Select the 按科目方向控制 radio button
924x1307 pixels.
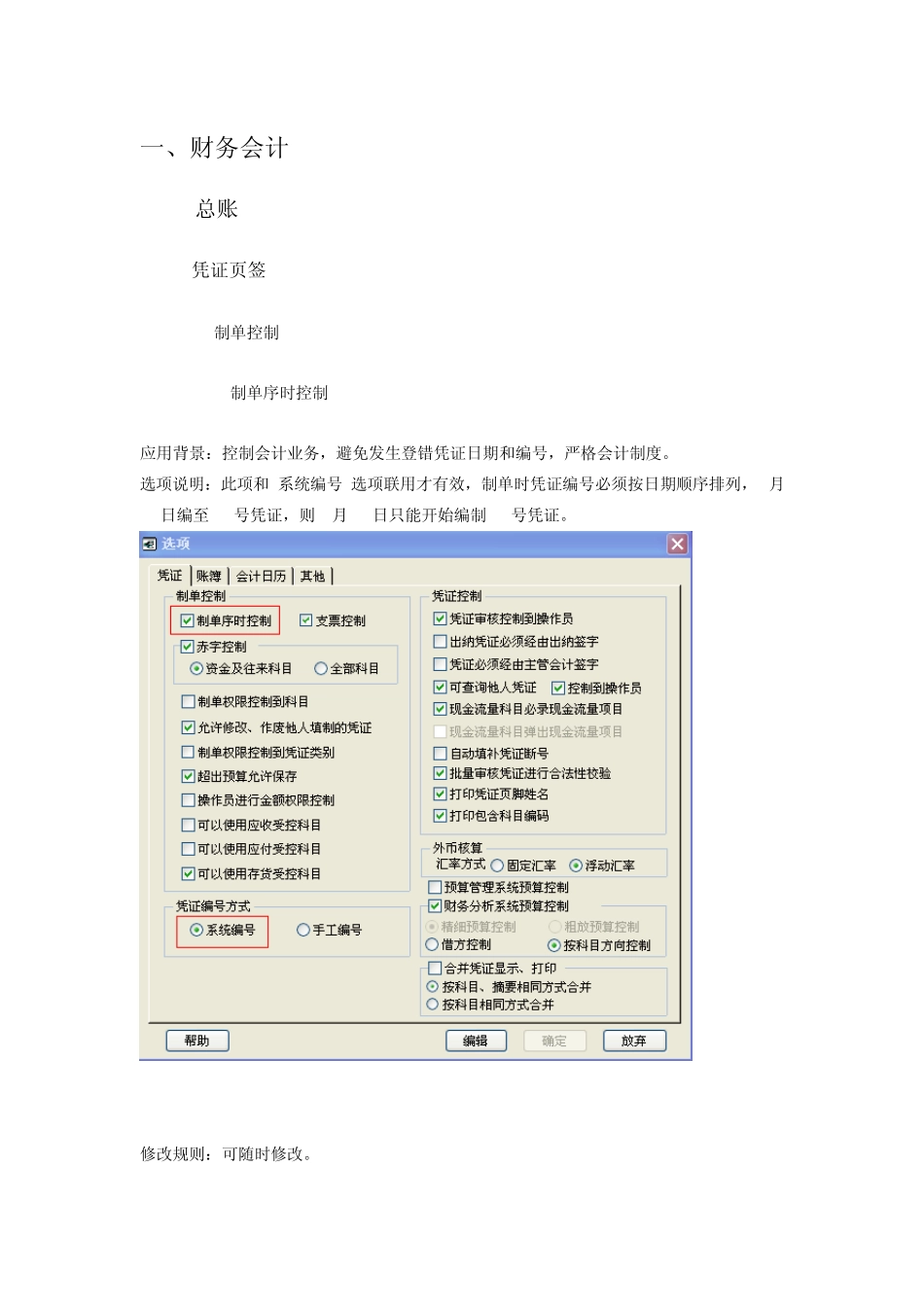point(554,945)
